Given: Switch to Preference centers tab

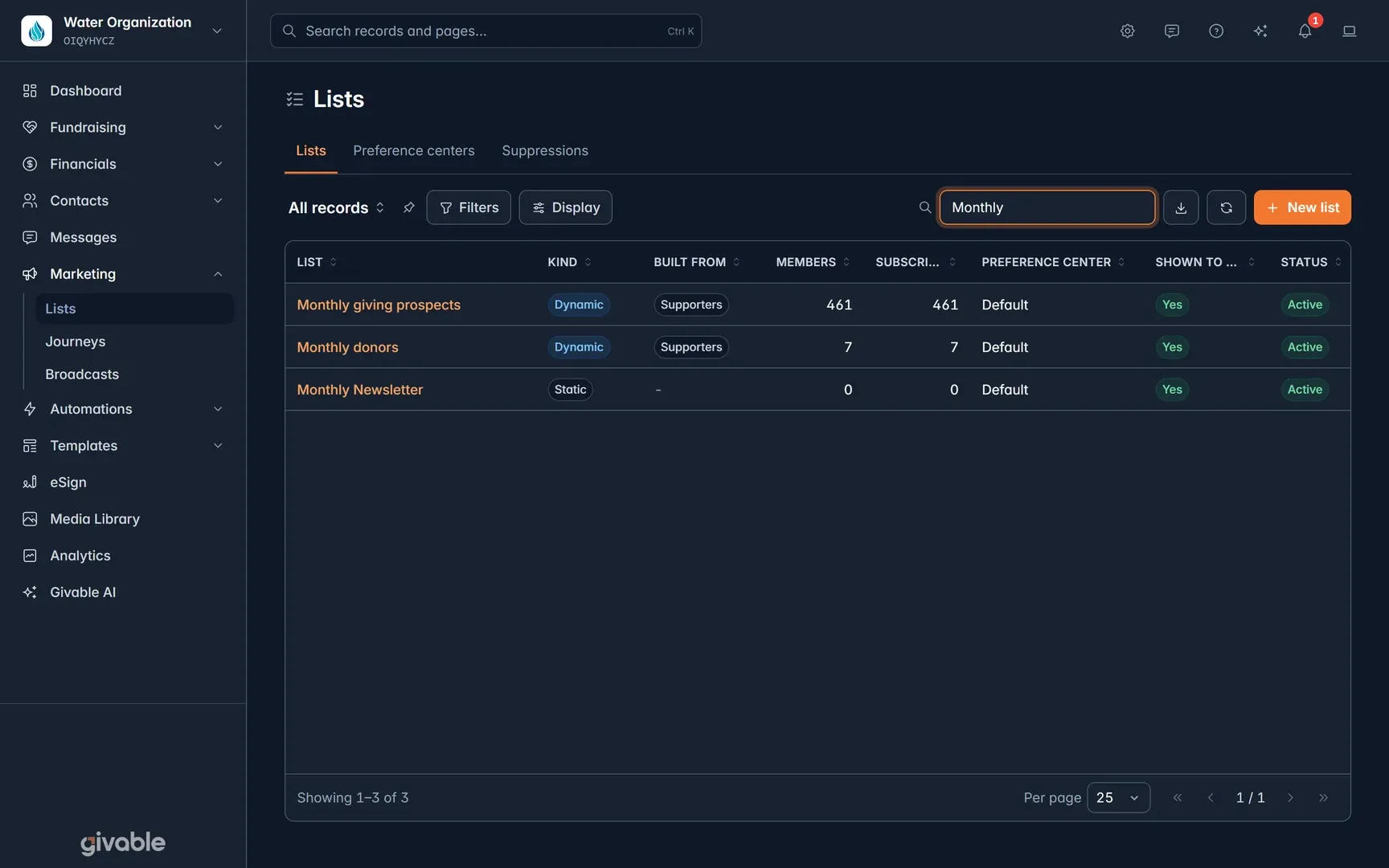Looking at the screenshot, I should [x=413, y=151].
